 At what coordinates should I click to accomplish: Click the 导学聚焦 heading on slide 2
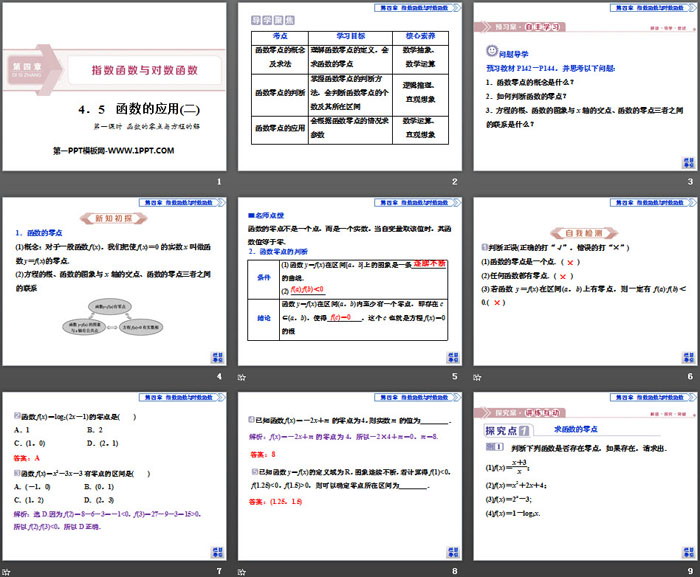273,20
